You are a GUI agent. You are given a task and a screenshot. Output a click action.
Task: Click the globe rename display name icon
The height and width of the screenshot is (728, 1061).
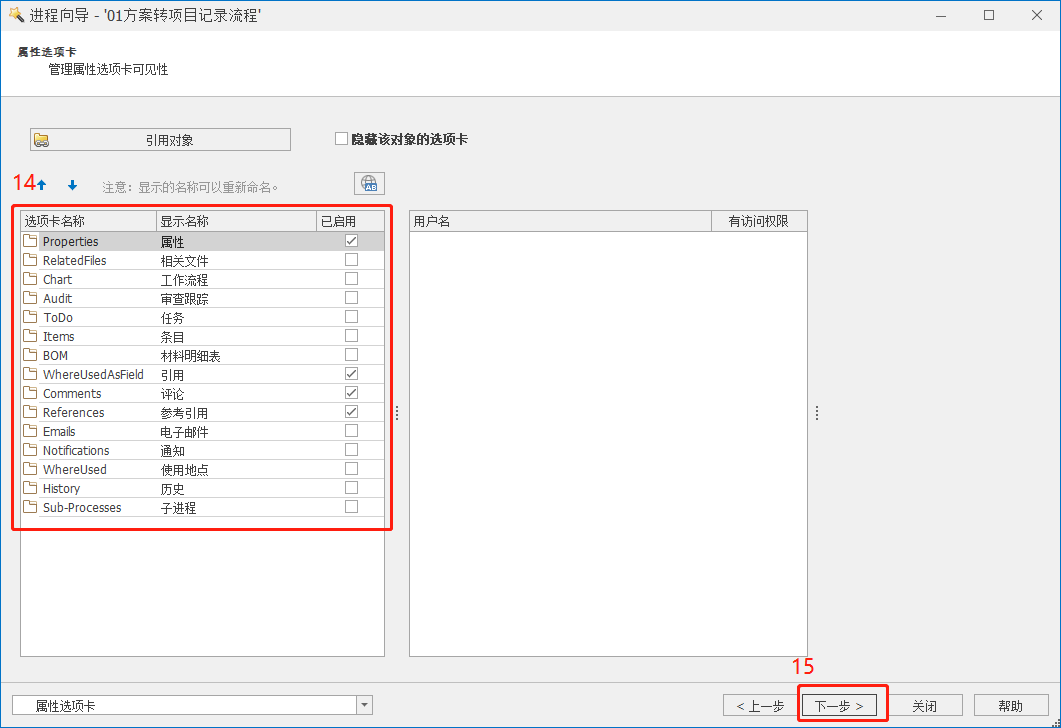[x=369, y=184]
